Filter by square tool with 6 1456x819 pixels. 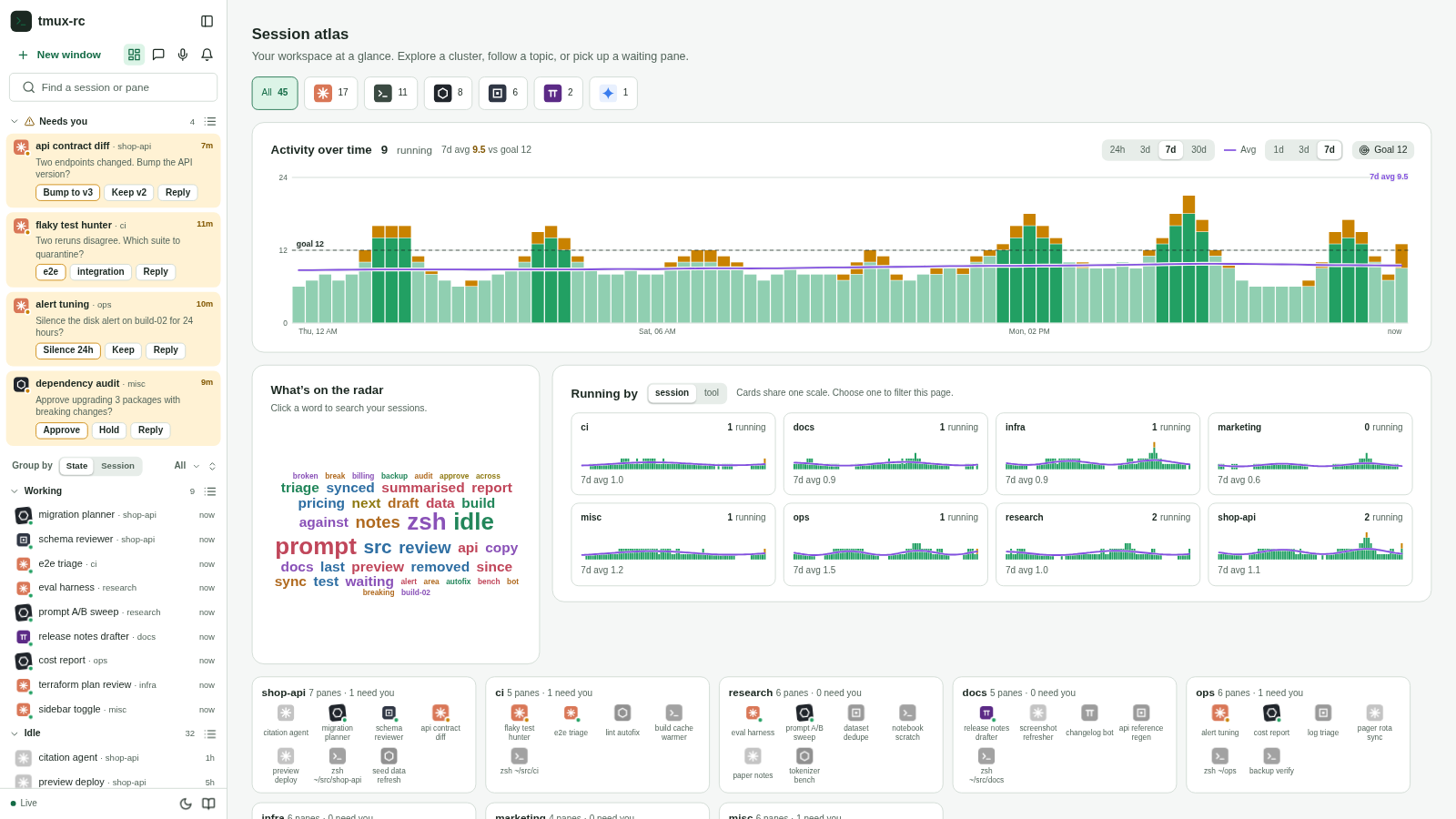pos(503,93)
